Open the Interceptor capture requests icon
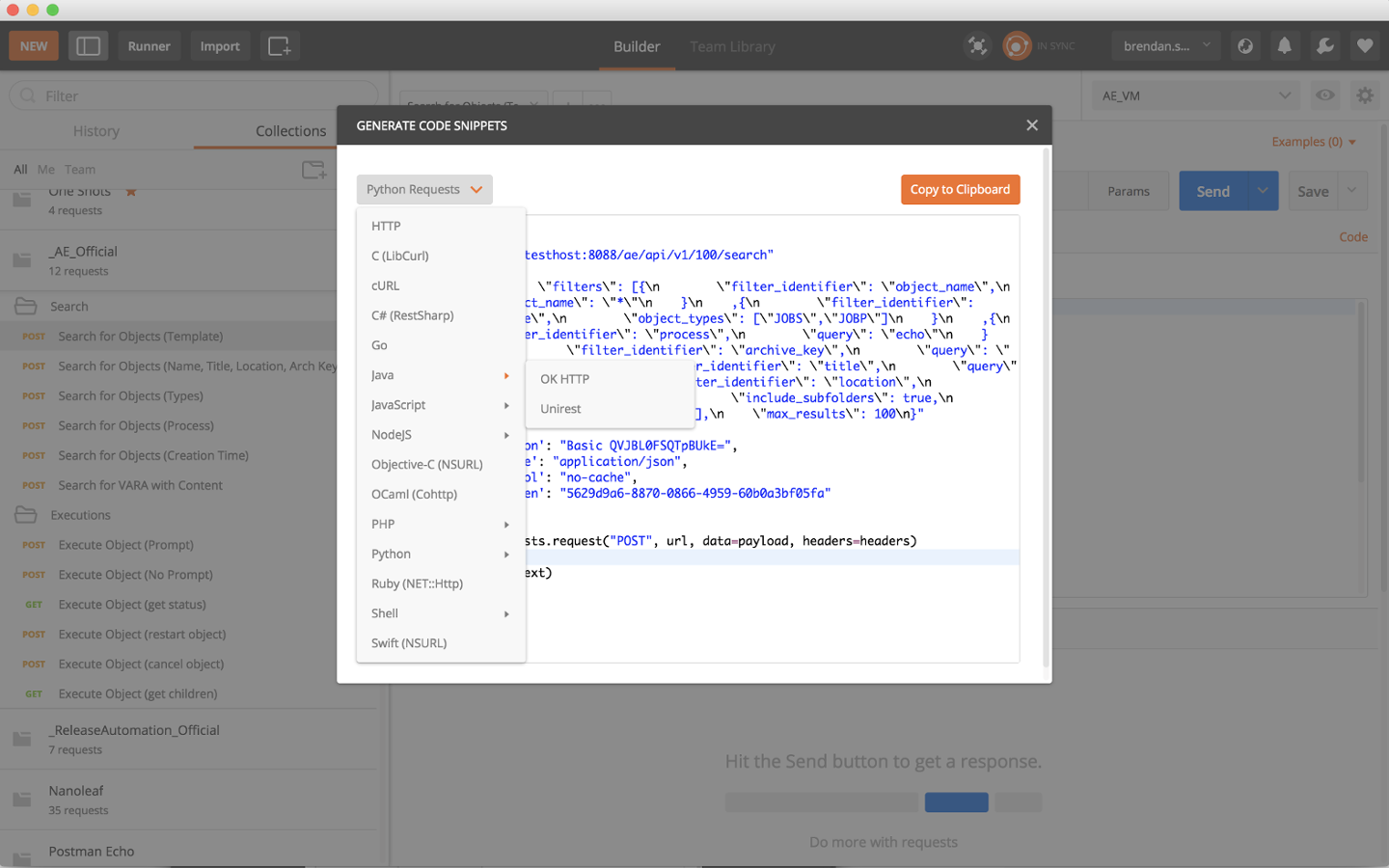Viewport: 1389px width, 868px height. coord(977,45)
